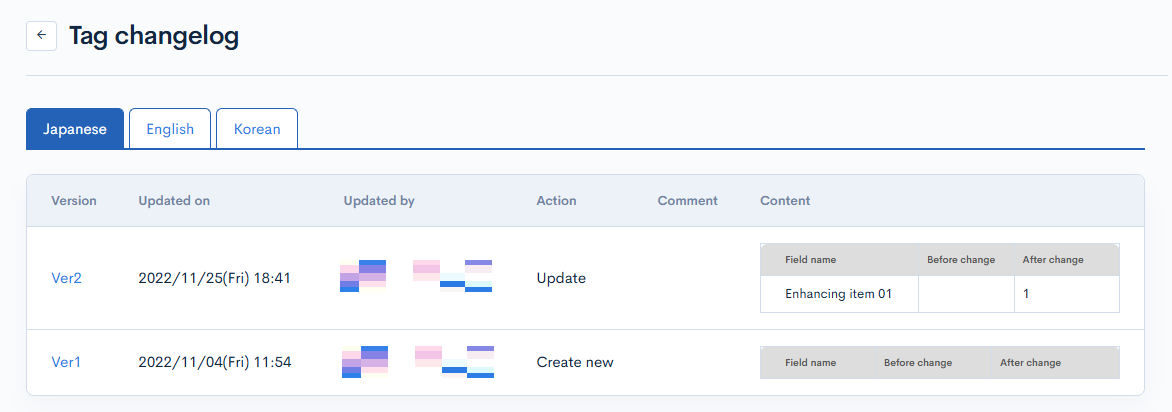
Task: Open the Ver1 version link
Action: 66,362
